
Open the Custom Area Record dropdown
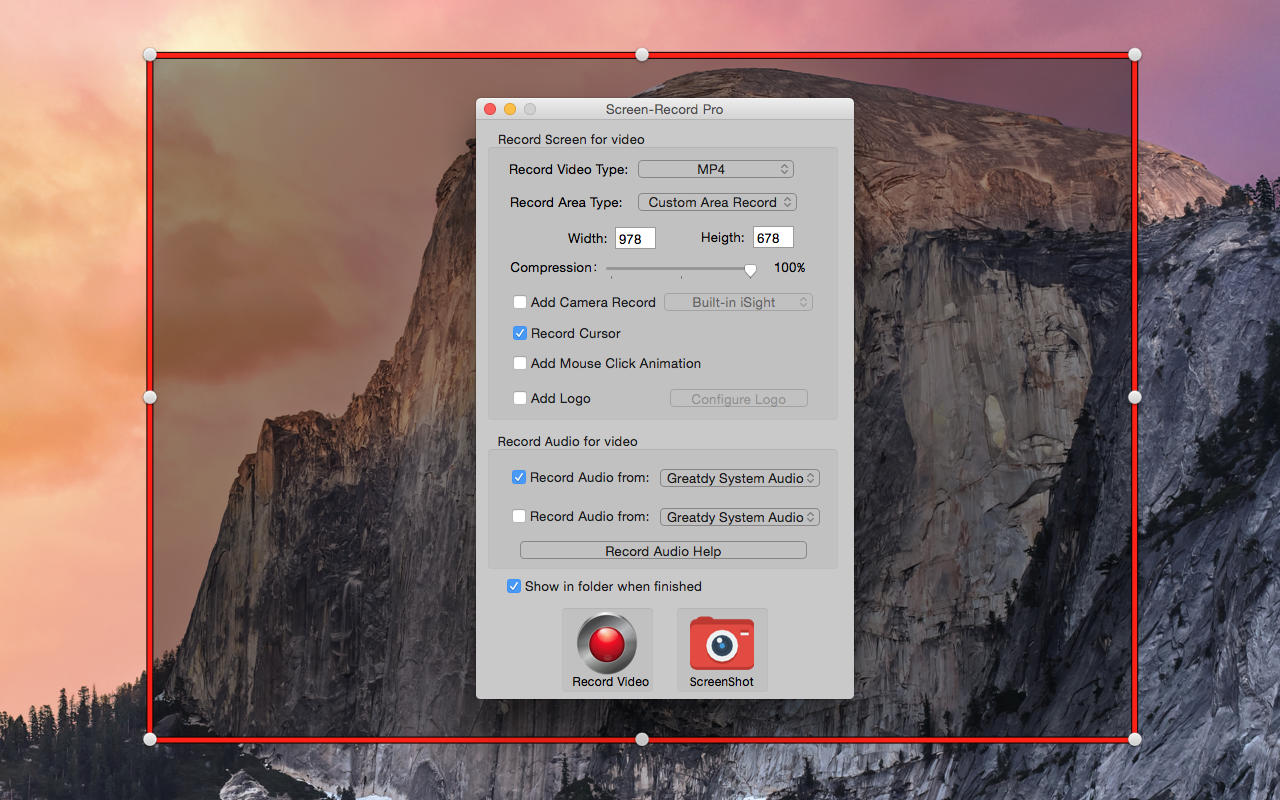pyautogui.click(x=717, y=202)
